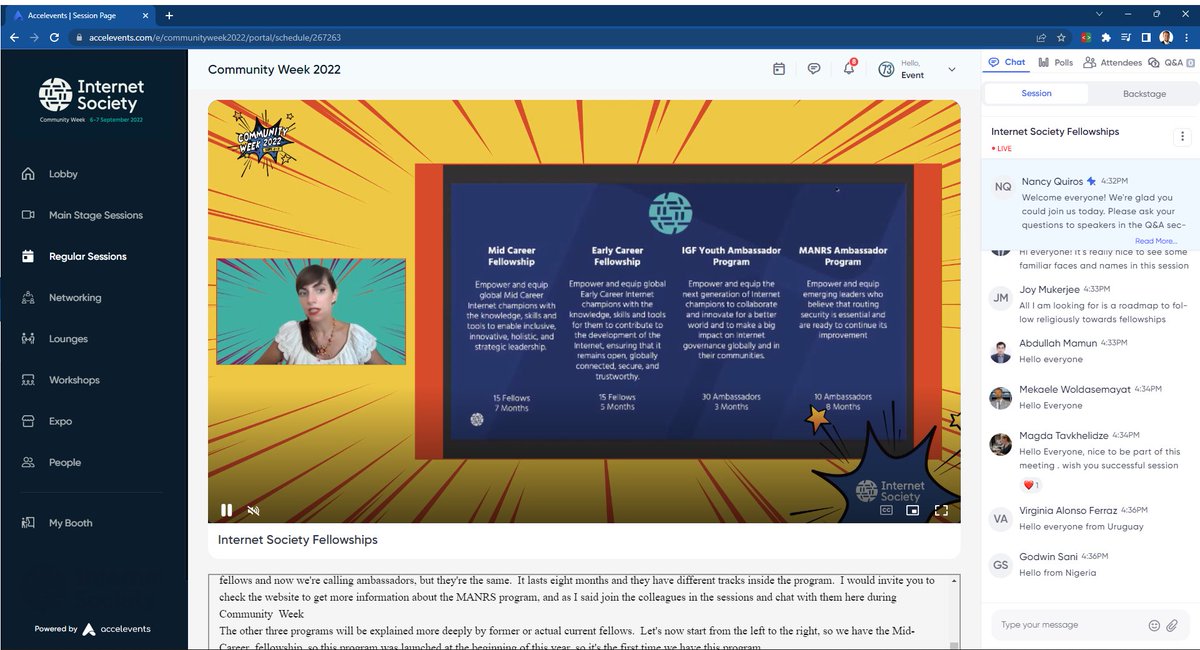Click the Internet Society Fellowships video title
Screen dimensions: 1200x650
point(298,539)
